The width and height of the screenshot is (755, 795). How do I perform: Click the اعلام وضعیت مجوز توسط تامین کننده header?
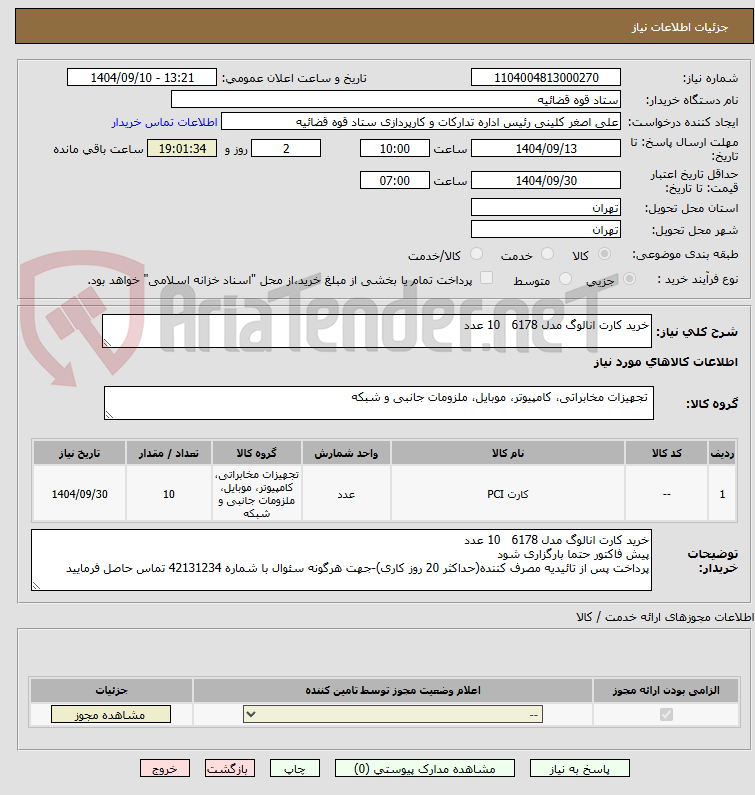393,690
